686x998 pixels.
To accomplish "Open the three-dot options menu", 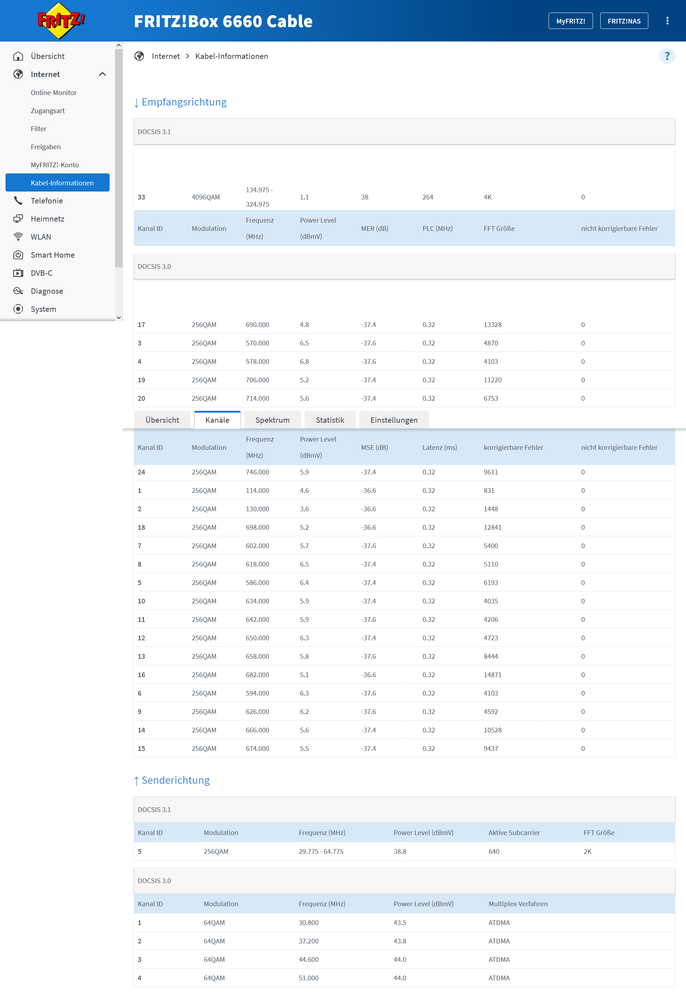I will point(667,21).
